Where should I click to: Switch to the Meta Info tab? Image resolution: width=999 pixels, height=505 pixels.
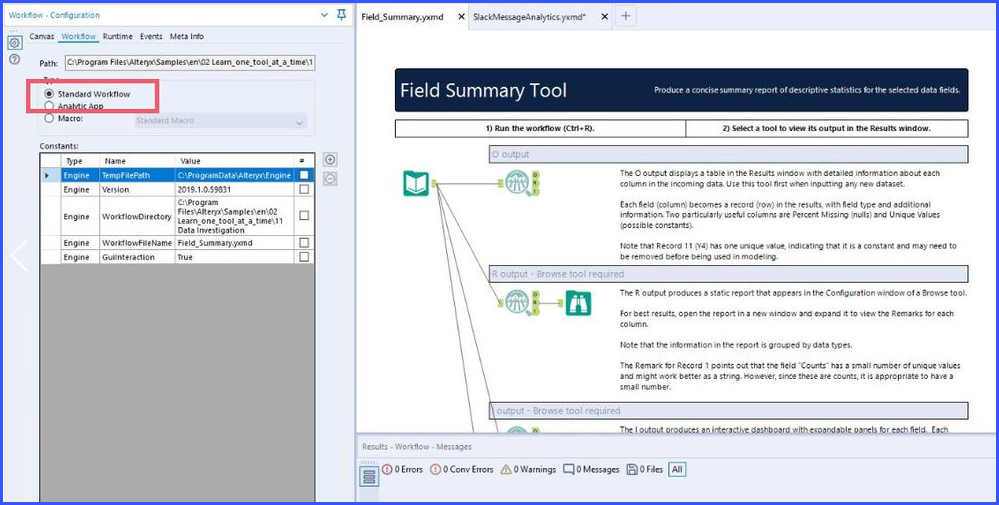(x=187, y=36)
